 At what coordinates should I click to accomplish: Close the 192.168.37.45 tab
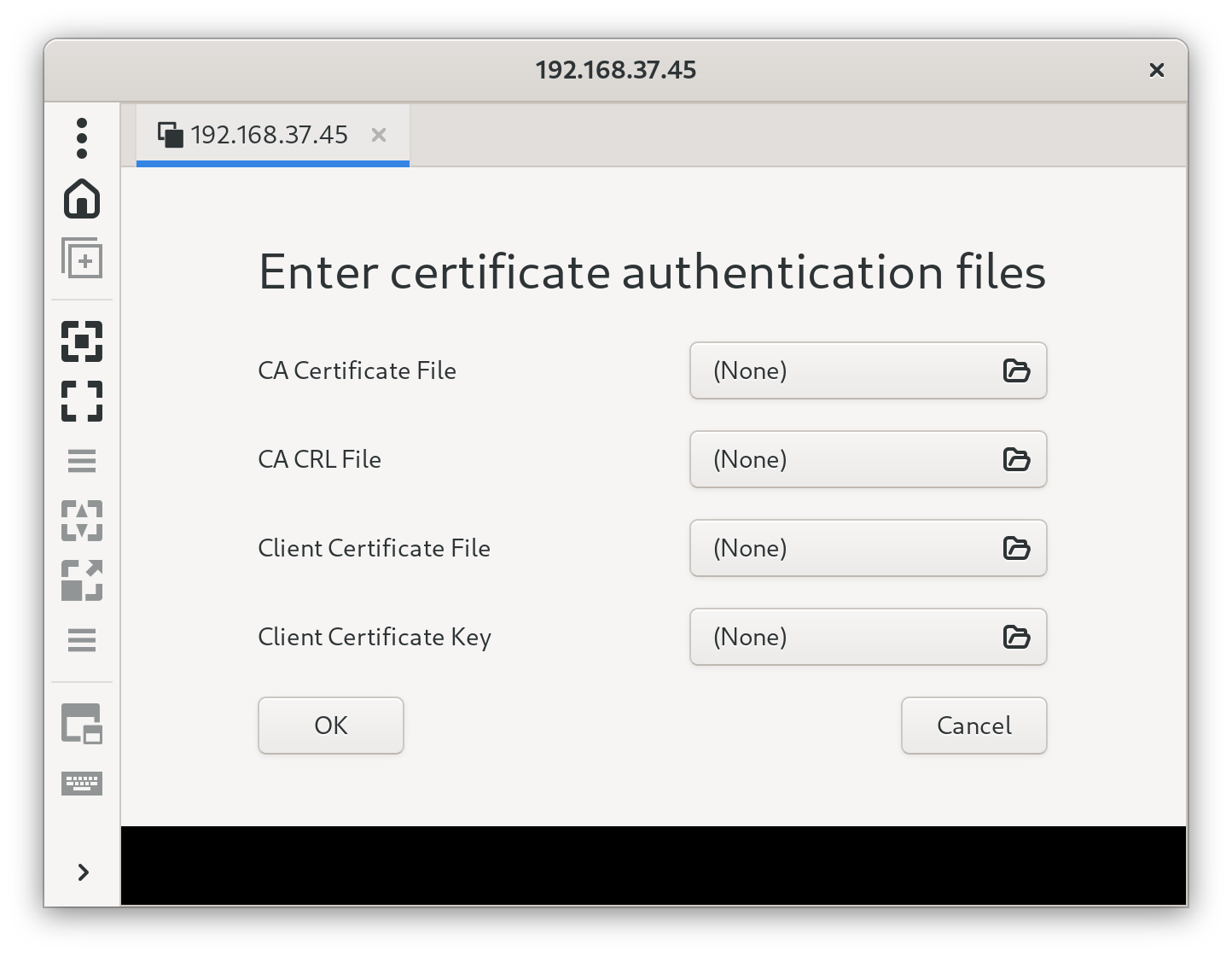coord(379,135)
